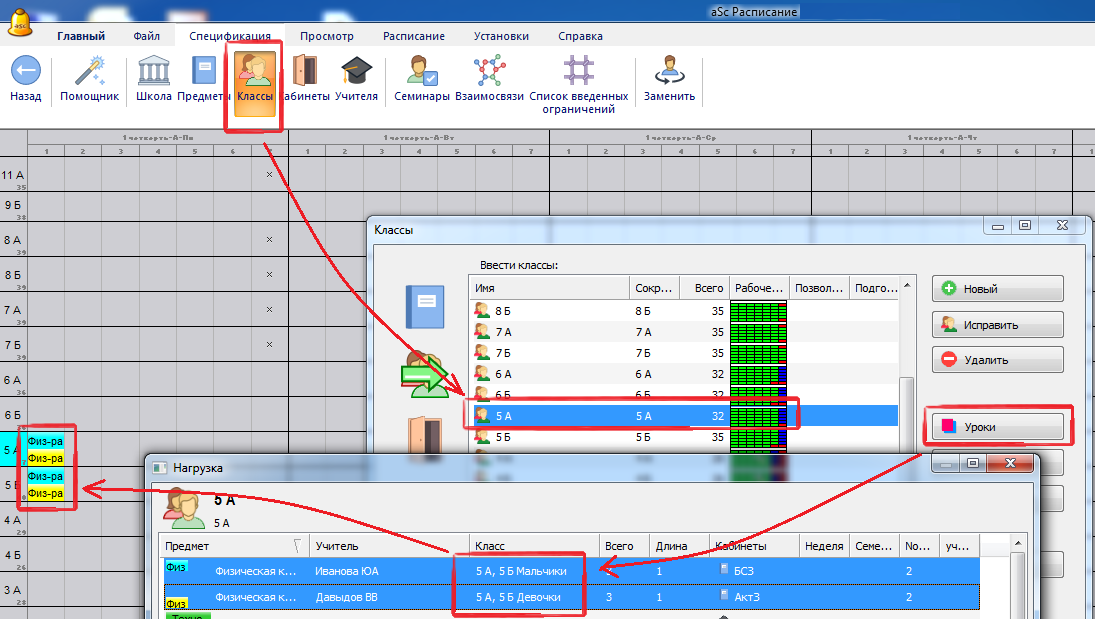Screen dimensions: 1095x619
Task: Open the Расписание ribbon tab
Action: click(413, 36)
